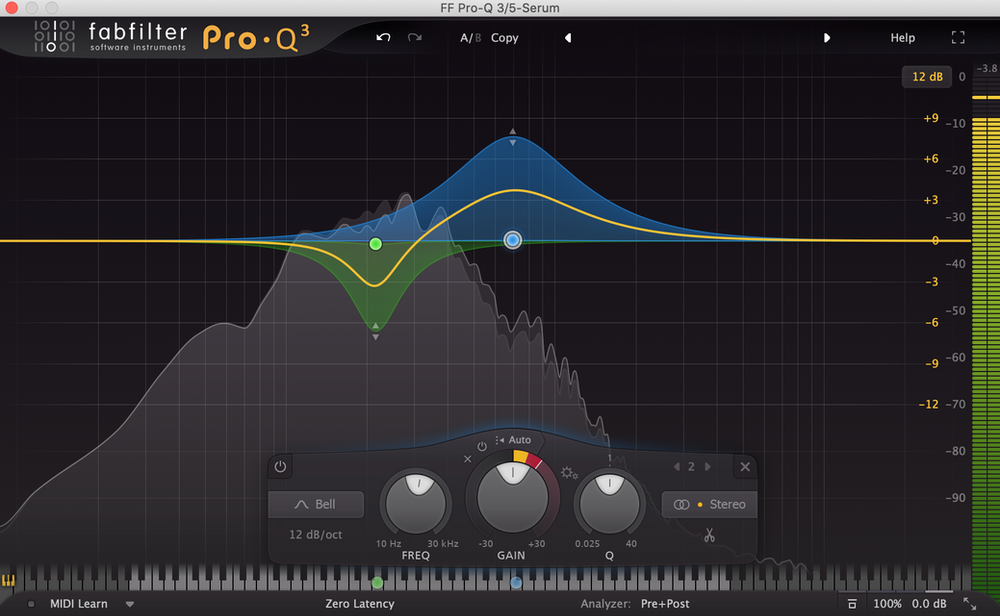Viewport: 1000px width, 616px height.
Task: Enter full screen via the expand icon
Action: (957, 37)
